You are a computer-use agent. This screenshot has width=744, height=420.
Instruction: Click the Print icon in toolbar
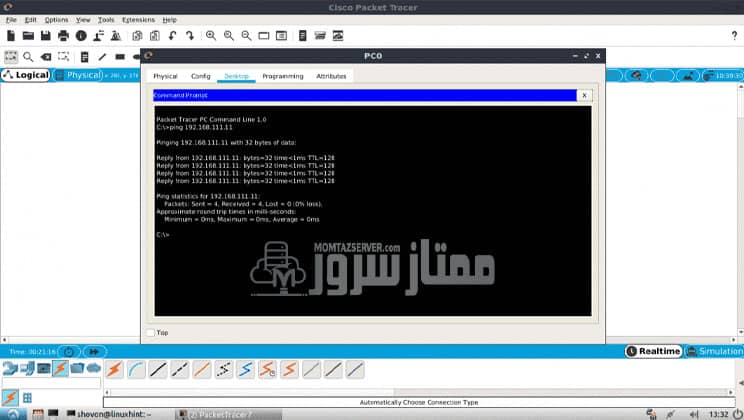coord(63,36)
